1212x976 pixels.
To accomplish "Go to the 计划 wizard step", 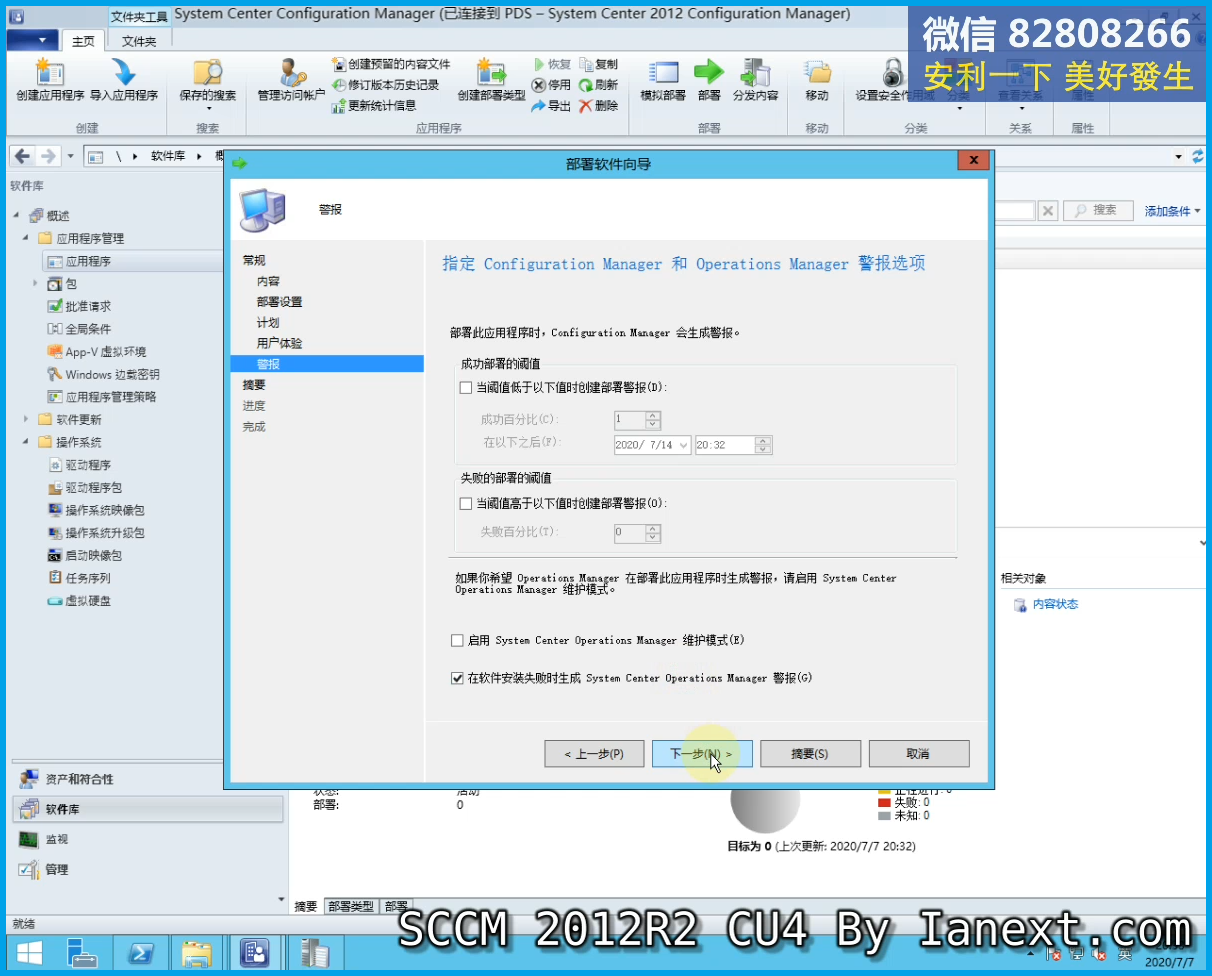I will click(268, 323).
